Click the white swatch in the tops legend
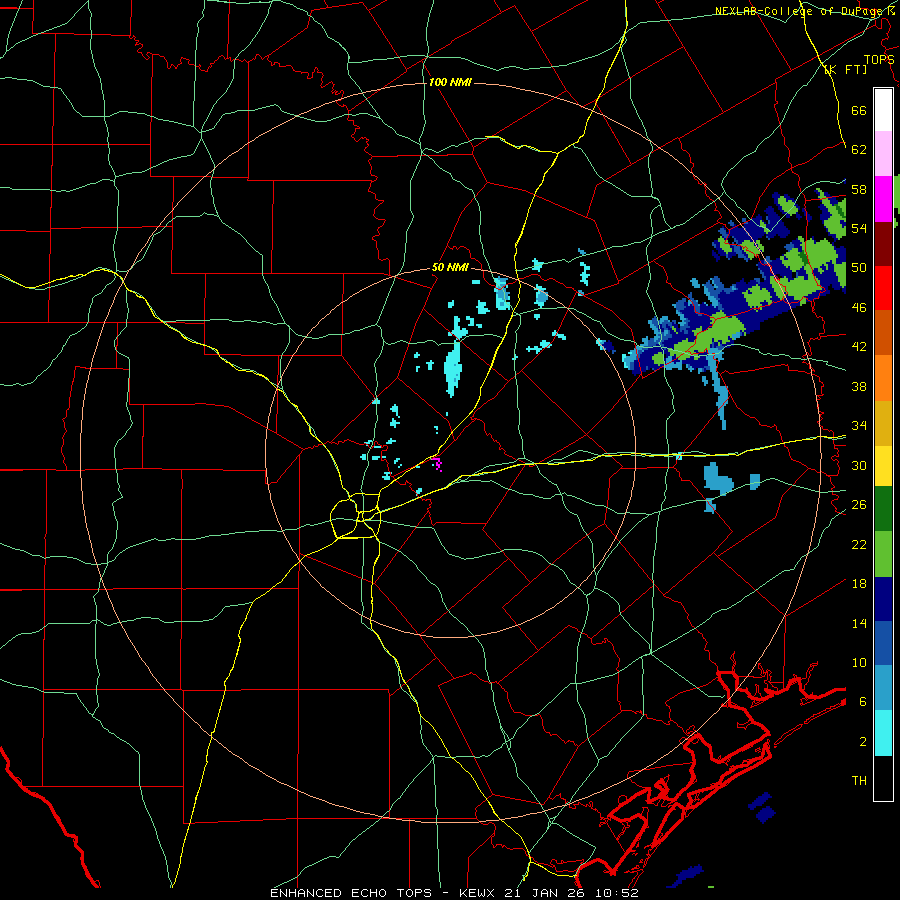 tap(883, 110)
